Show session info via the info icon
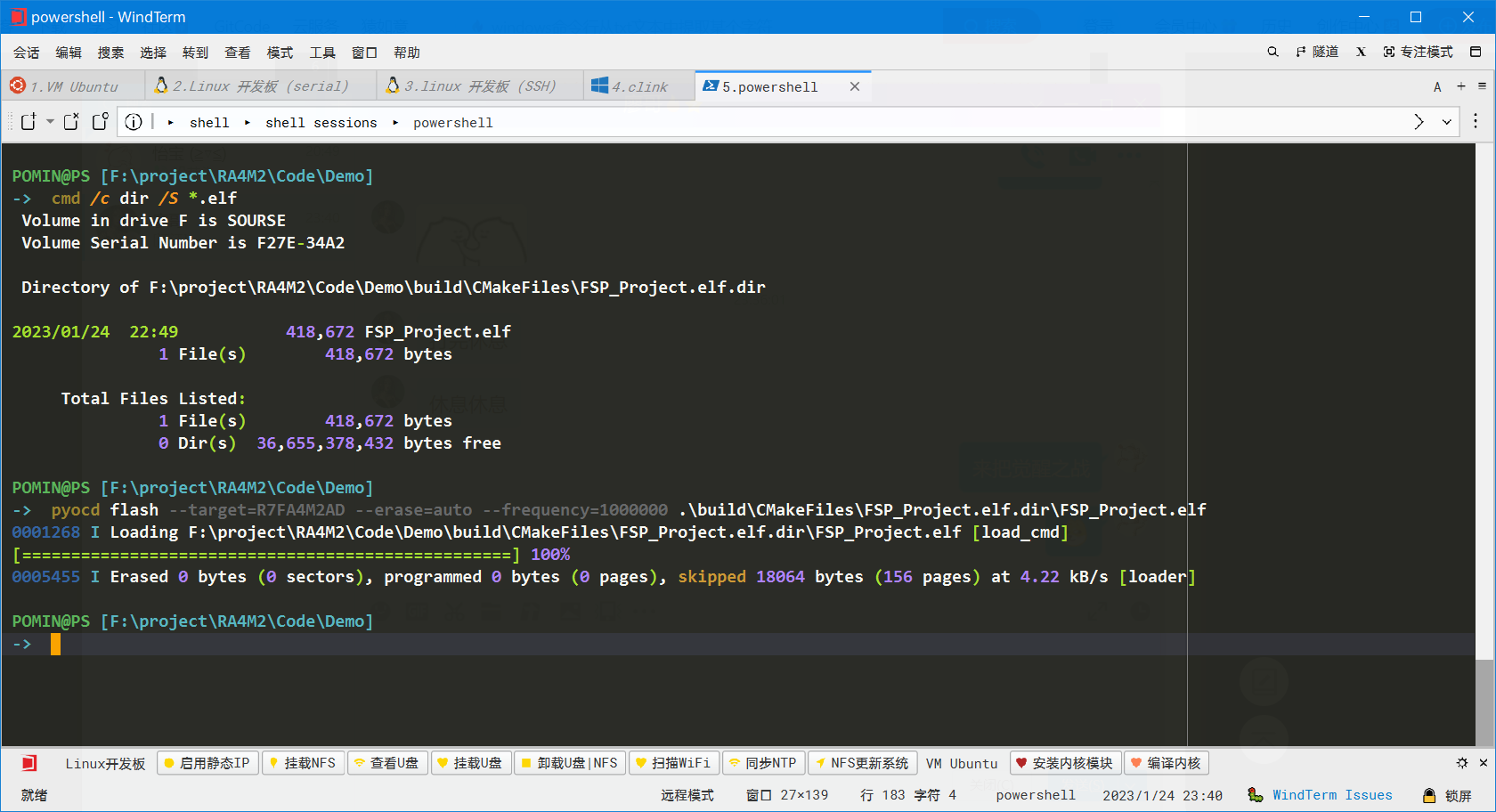The width and height of the screenshot is (1496, 812). pos(134,122)
